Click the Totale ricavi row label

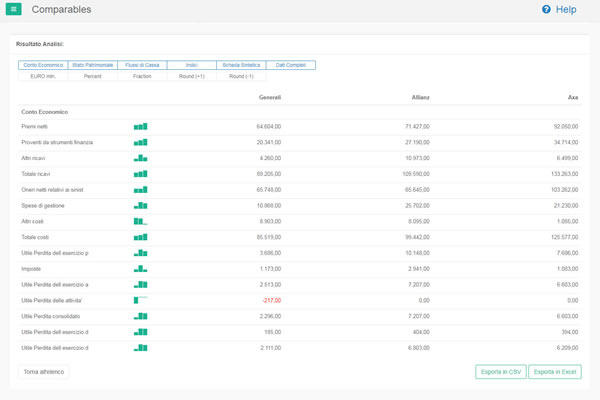[36, 174]
